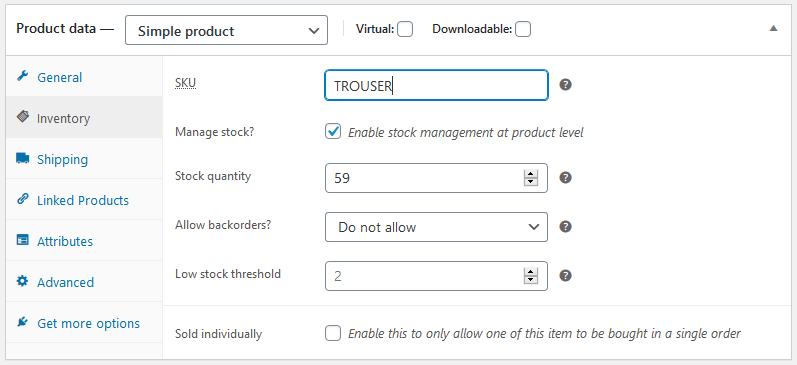The height and width of the screenshot is (365, 797).
Task: Click the truck icon for Shipping
Action: tap(22, 159)
